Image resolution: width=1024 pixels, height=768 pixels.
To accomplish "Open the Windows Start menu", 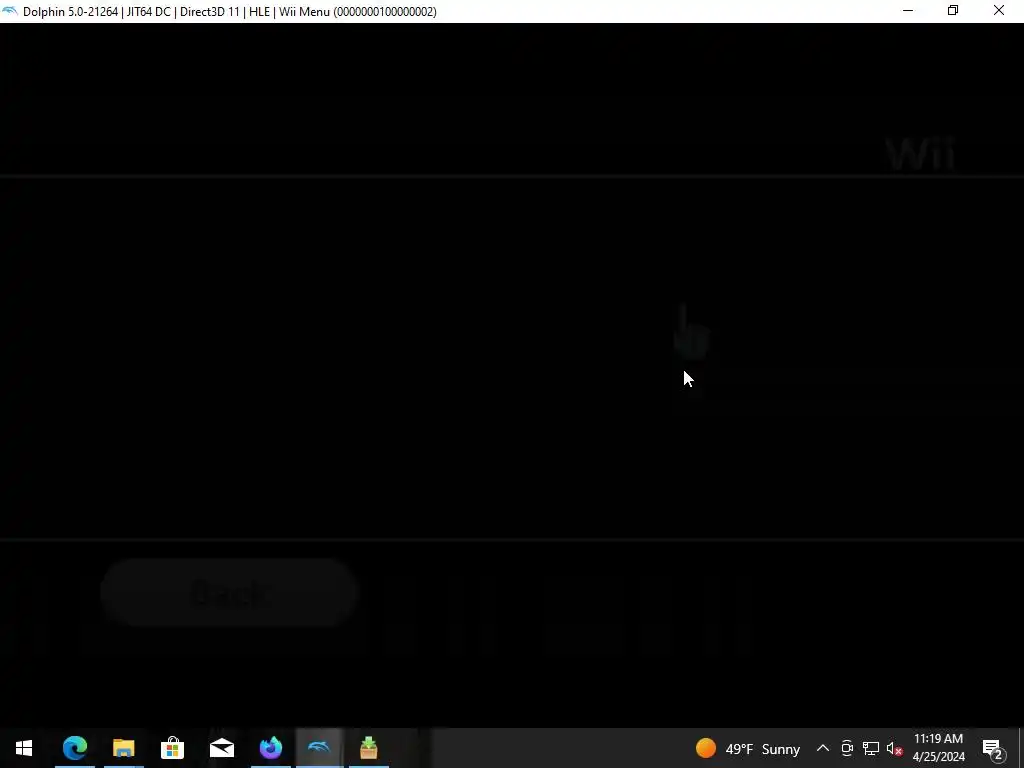I will tap(24, 748).
